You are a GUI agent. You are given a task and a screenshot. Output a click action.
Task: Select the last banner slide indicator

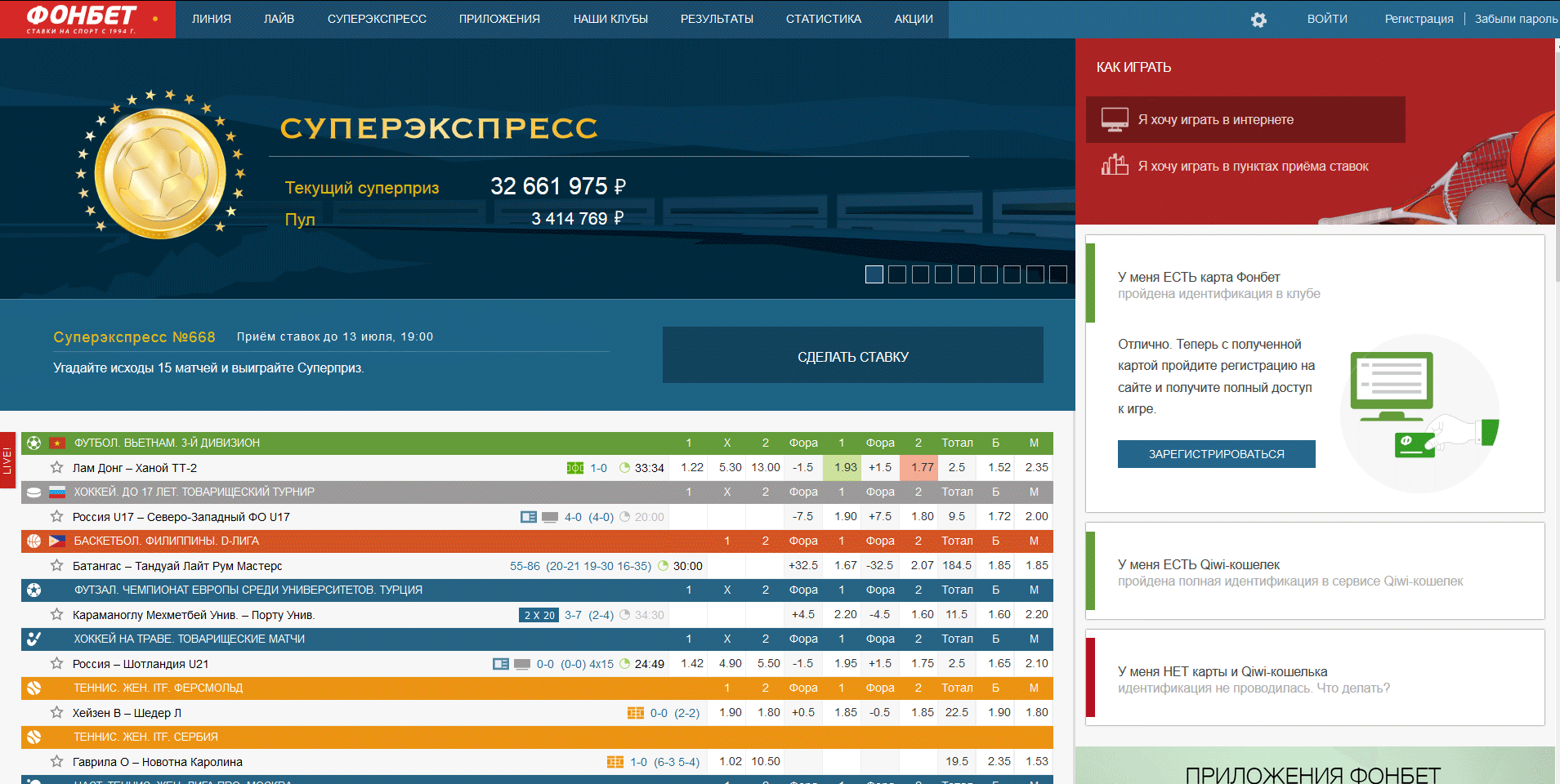tap(1058, 274)
